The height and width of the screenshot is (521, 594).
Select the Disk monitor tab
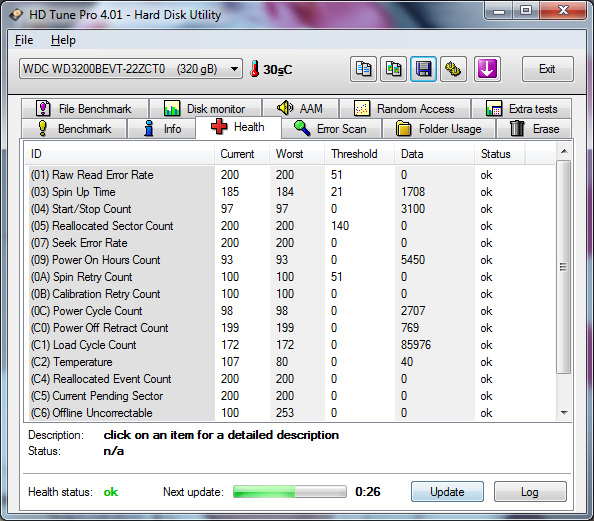coord(206,109)
